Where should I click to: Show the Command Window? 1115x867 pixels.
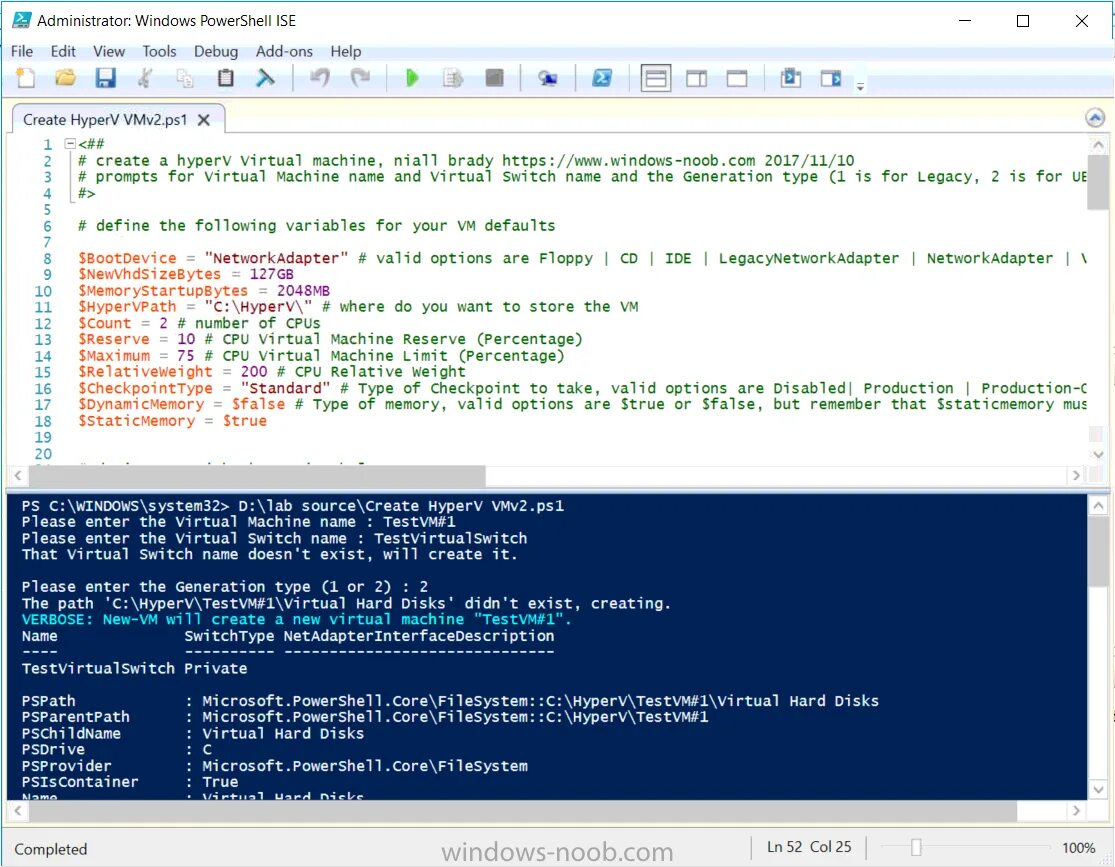[790, 78]
